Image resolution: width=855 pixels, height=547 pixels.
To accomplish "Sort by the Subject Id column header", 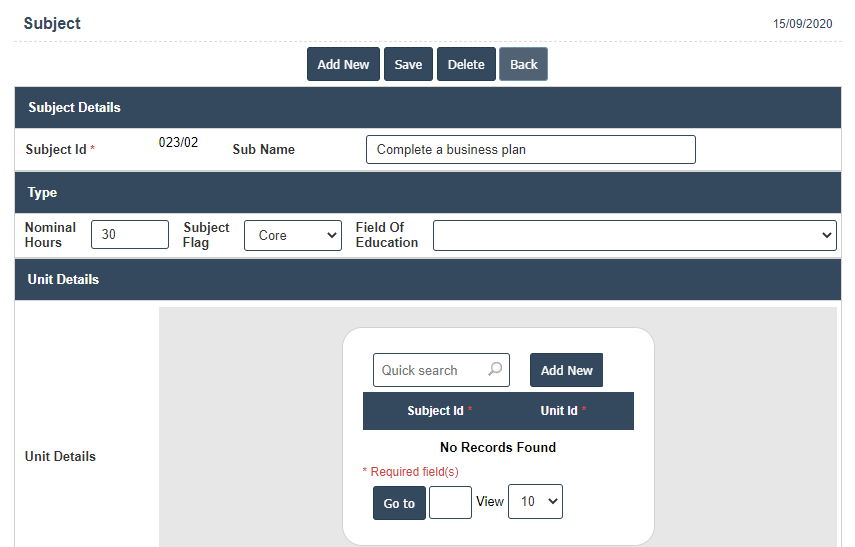I will pos(436,411).
